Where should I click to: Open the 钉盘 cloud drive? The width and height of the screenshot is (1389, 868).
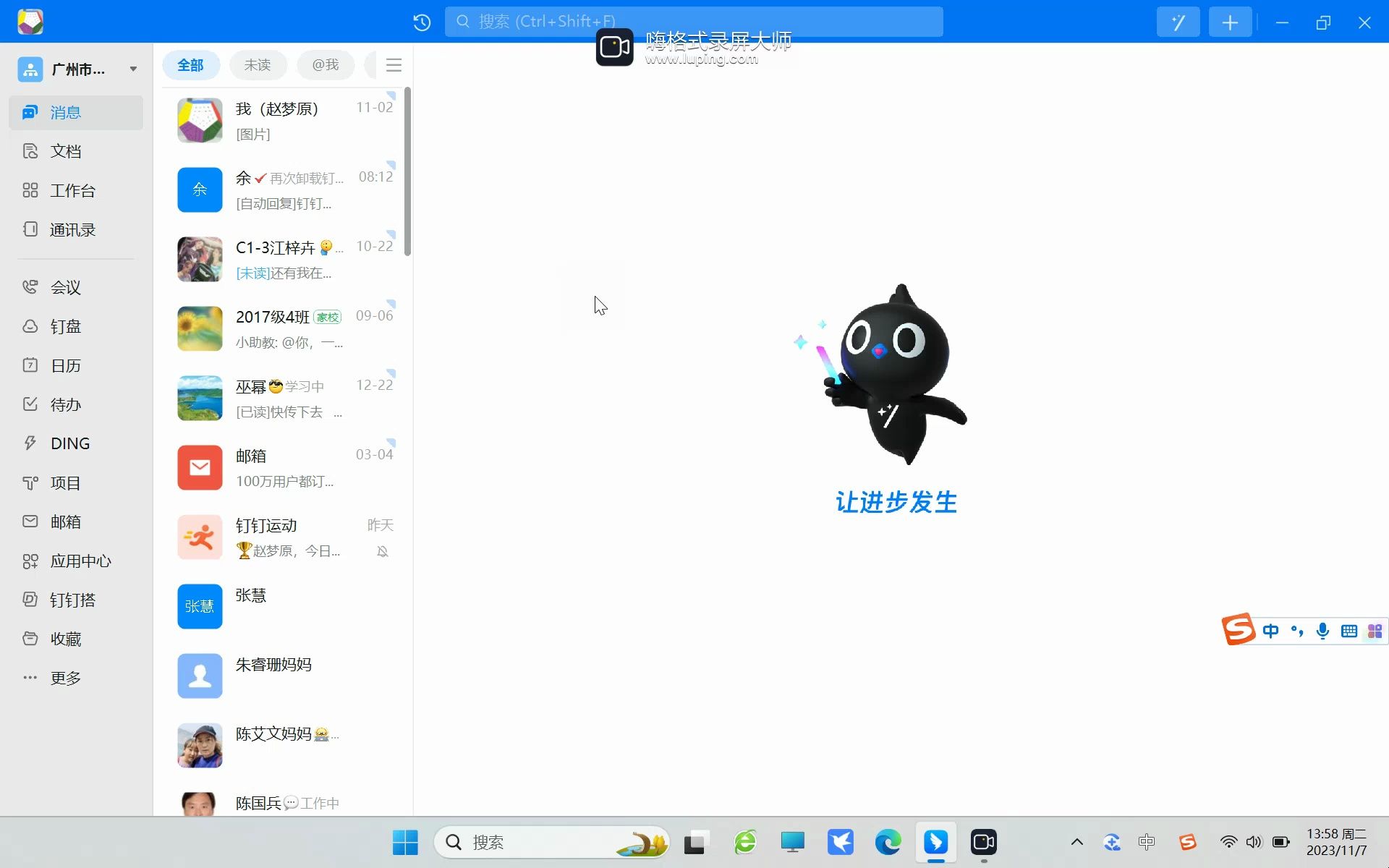point(76,326)
